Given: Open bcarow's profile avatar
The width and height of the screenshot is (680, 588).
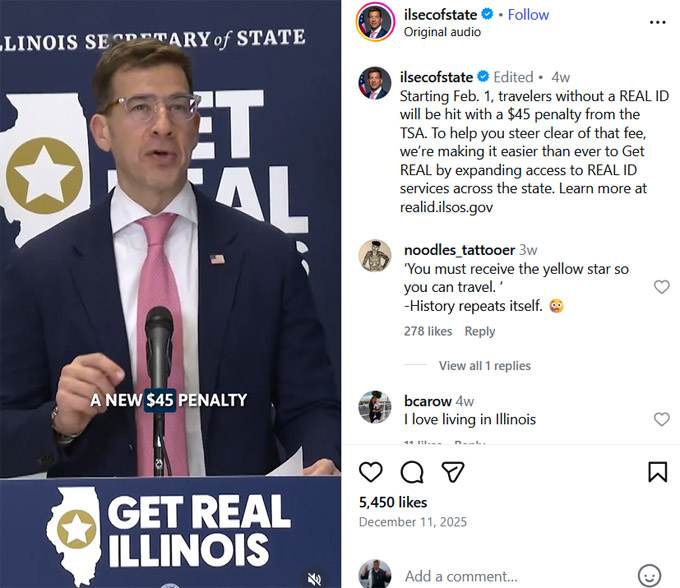Looking at the screenshot, I should click(x=375, y=407).
